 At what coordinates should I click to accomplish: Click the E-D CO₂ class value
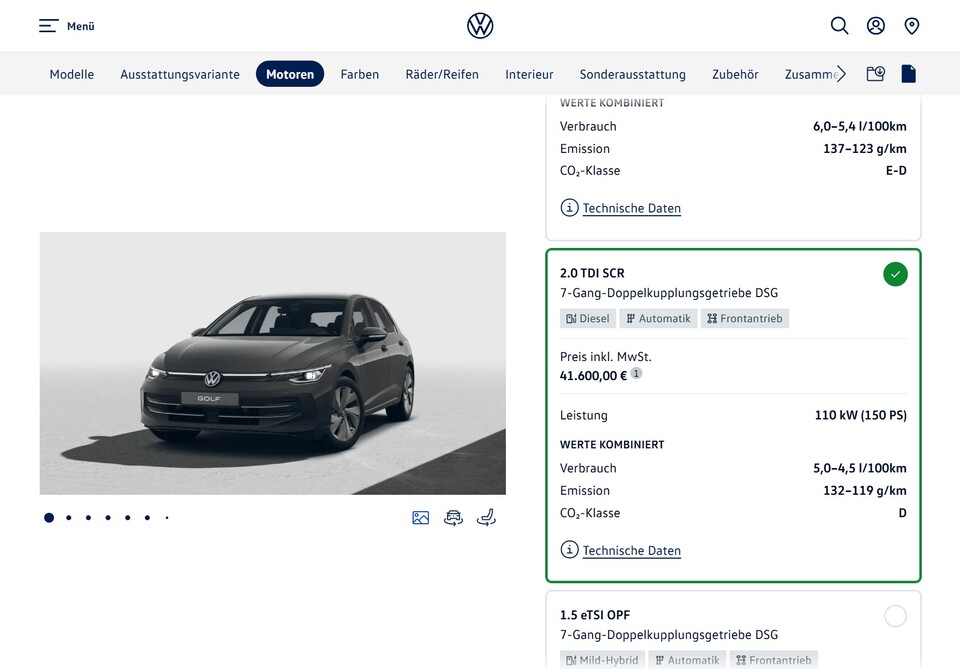(x=896, y=171)
